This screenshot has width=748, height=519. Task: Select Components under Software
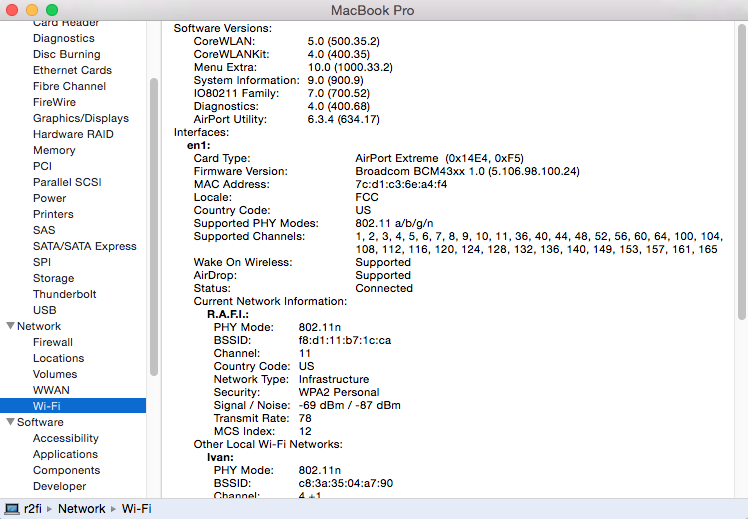coord(66,470)
